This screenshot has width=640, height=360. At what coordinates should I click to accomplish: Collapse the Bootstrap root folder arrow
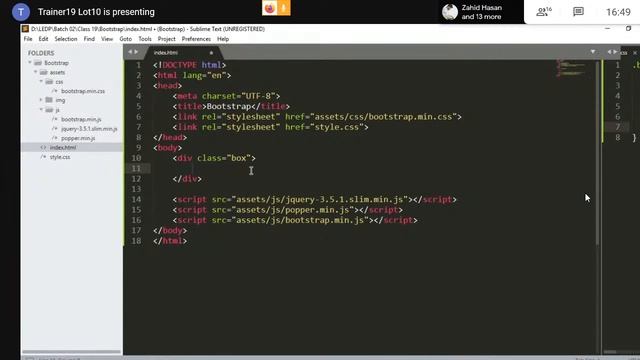pyautogui.click(x=30, y=62)
